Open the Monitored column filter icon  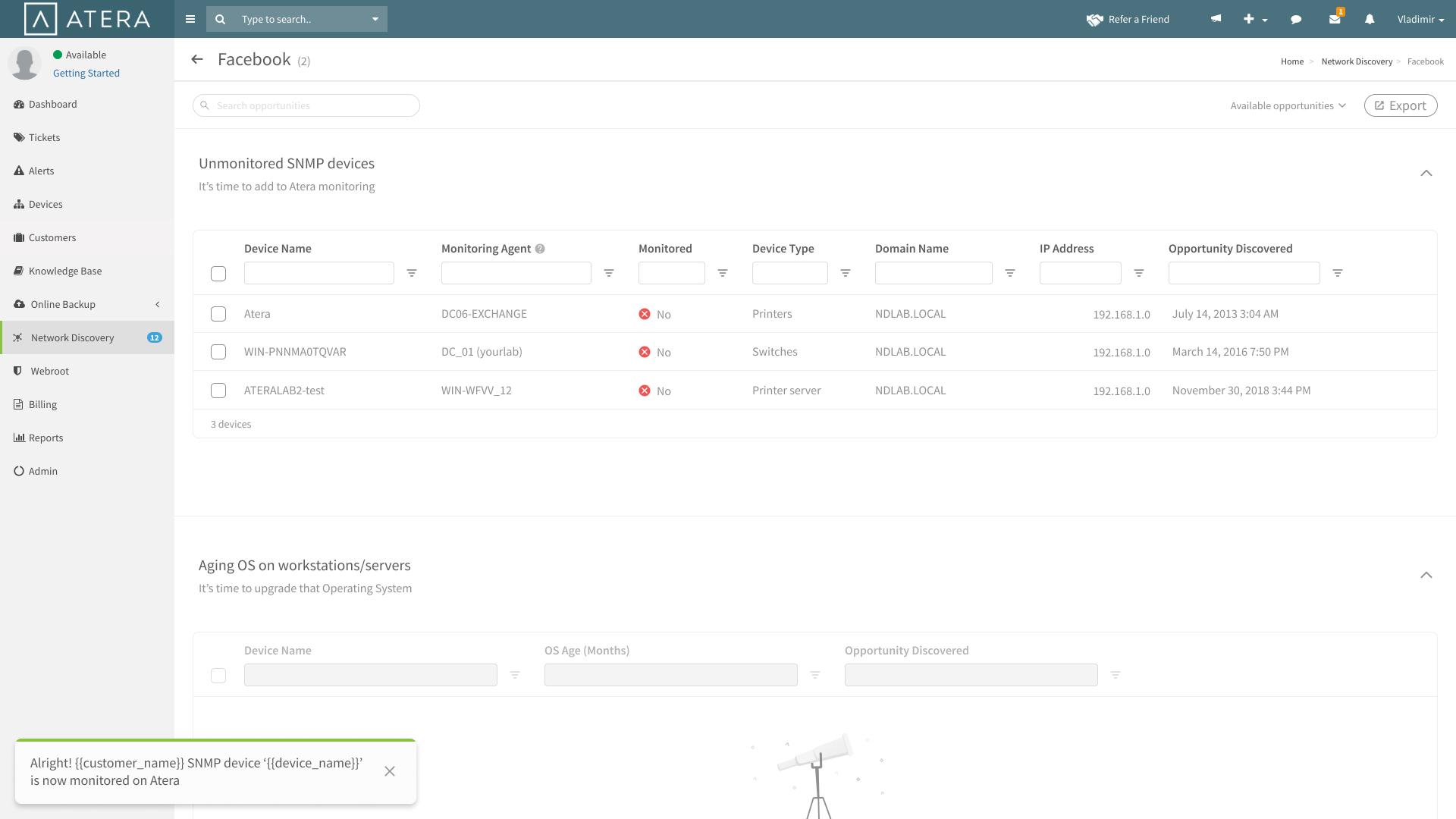(x=723, y=273)
